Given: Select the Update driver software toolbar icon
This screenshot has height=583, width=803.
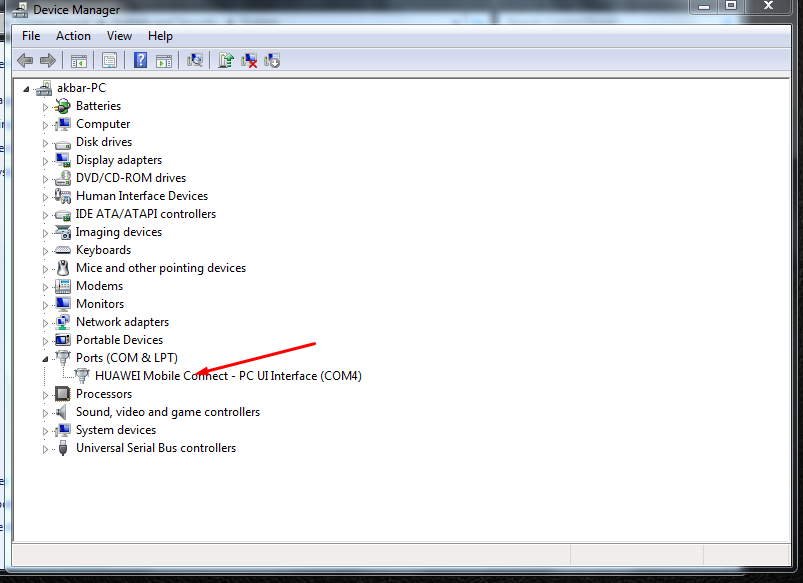Looking at the screenshot, I should tap(226, 60).
